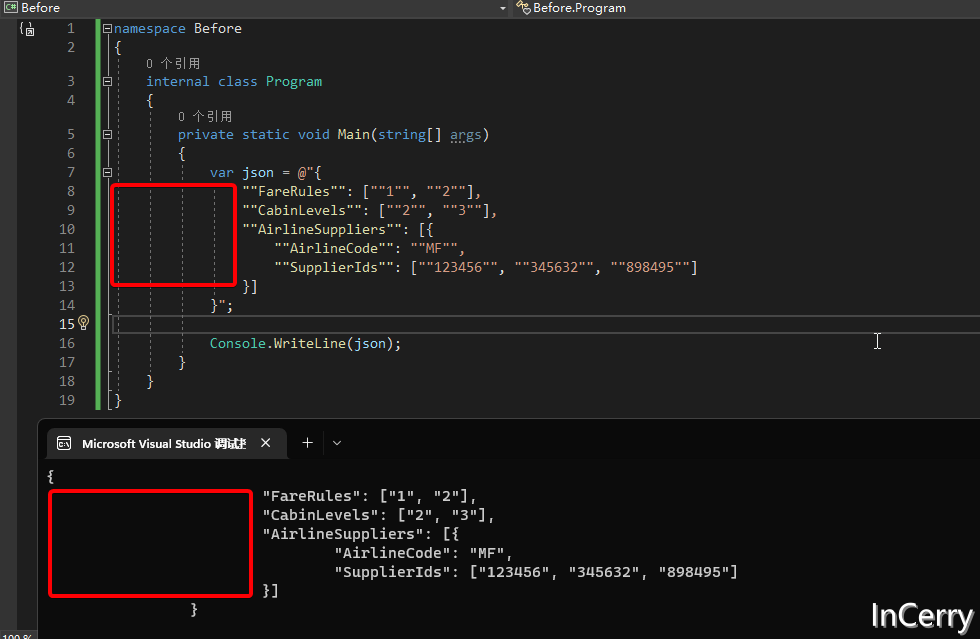
Task: Open the lightbulb quick actions on line 15
Action: click(x=82, y=323)
